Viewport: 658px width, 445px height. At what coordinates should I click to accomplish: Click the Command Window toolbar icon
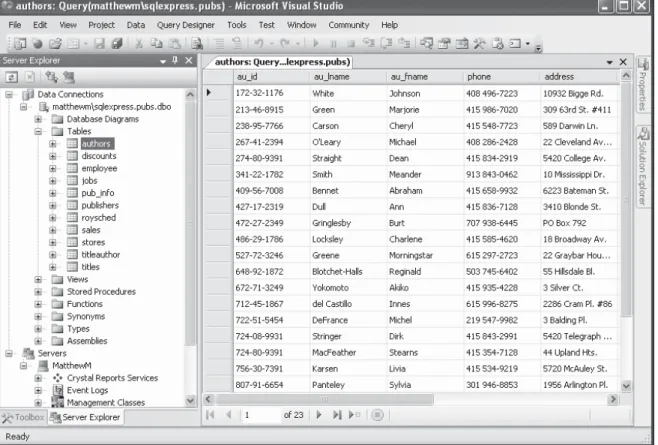tap(515, 43)
